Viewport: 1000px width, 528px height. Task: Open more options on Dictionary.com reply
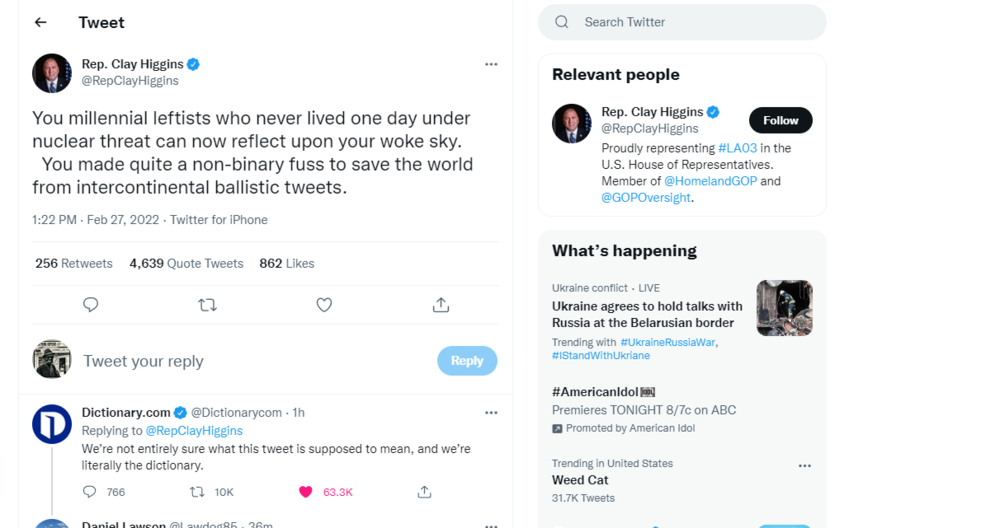tap(491, 412)
